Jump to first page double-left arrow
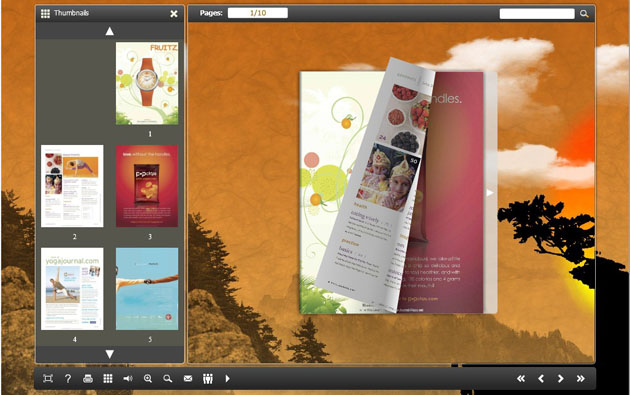Screen dimensions: 630x395 [x=521, y=379]
